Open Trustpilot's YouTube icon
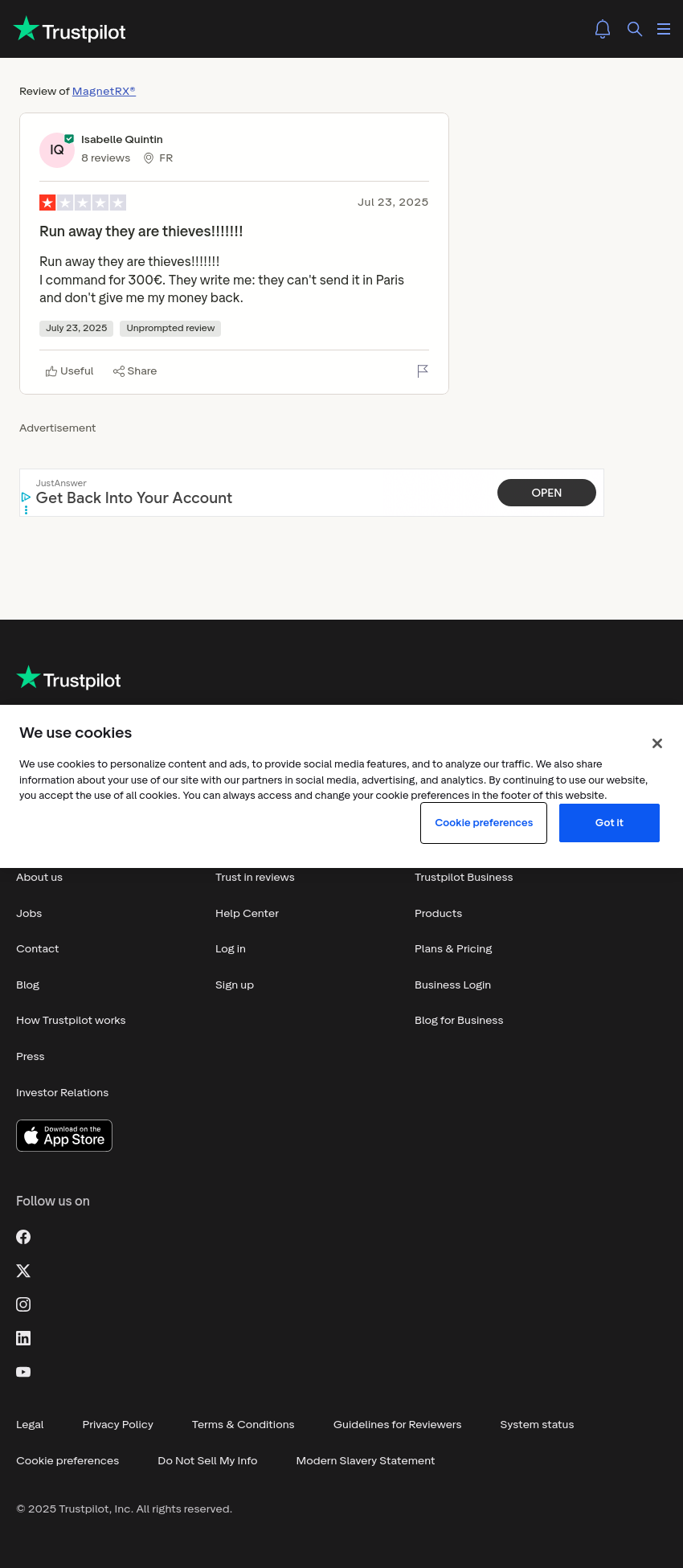683x1568 pixels. [23, 1372]
